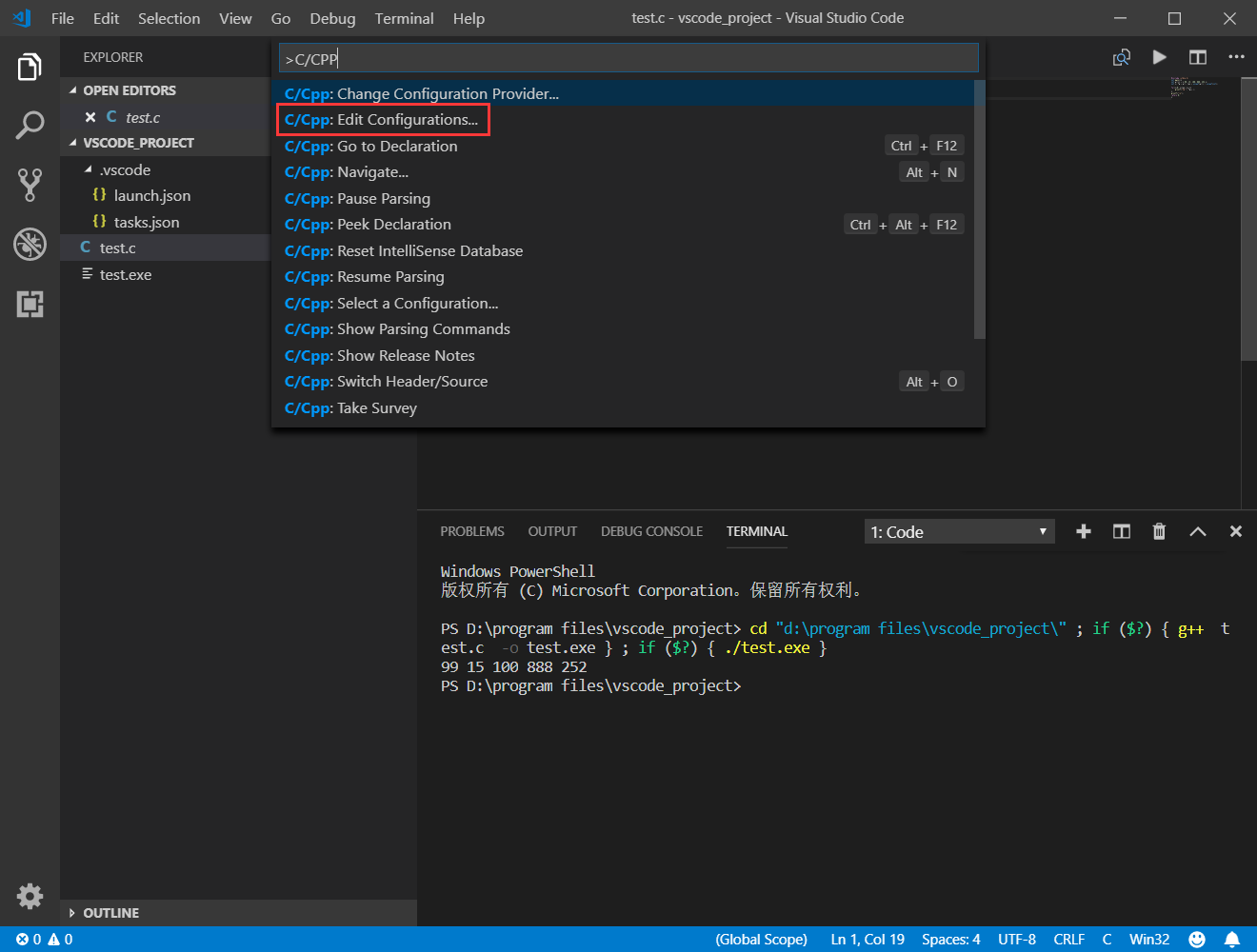
Task: Open the Terminal menu
Action: [x=404, y=18]
